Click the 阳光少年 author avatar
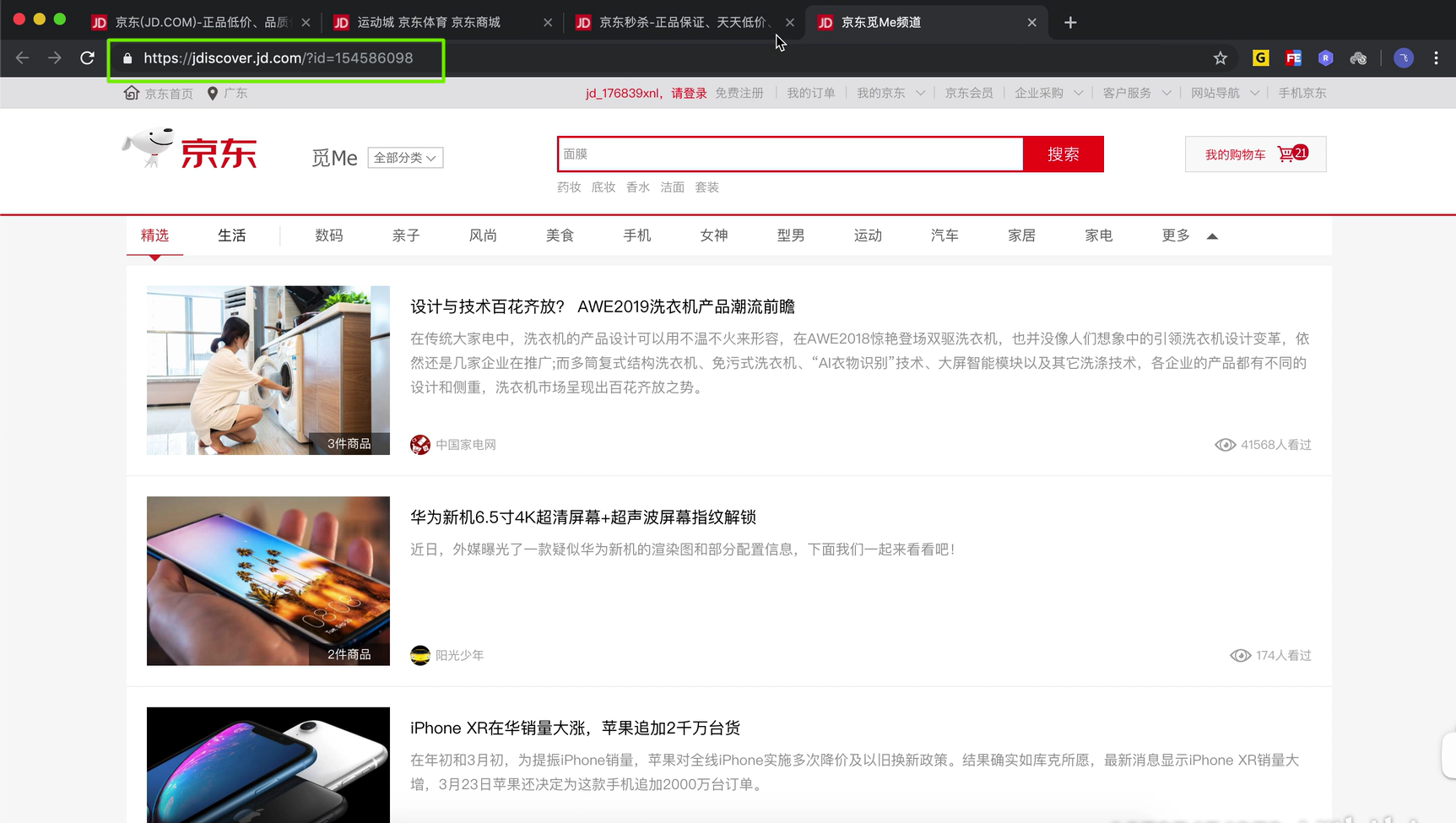1456x823 pixels. click(x=420, y=655)
